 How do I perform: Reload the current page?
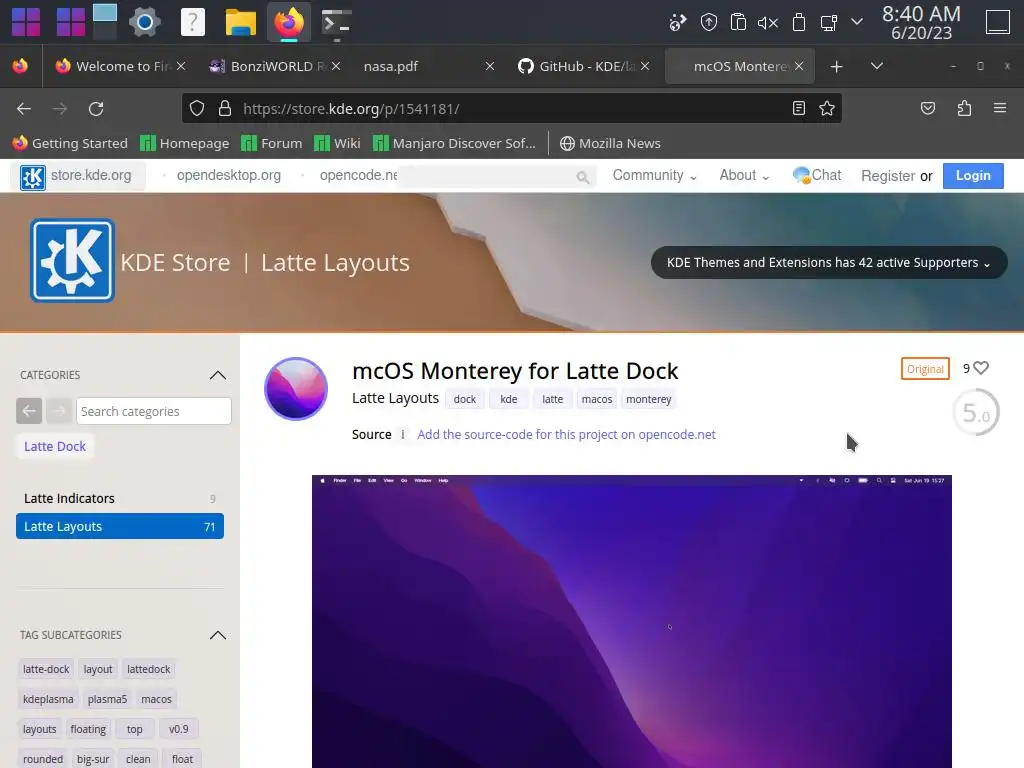(96, 108)
